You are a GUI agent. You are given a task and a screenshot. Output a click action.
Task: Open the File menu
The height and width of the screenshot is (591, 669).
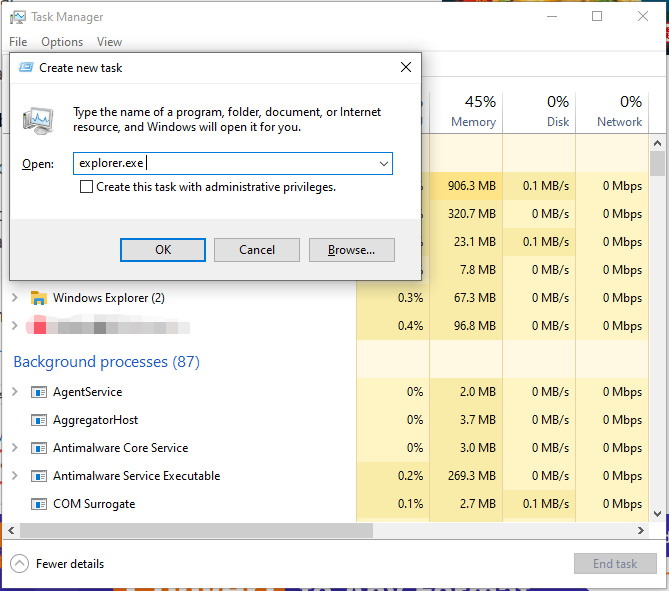[18, 42]
